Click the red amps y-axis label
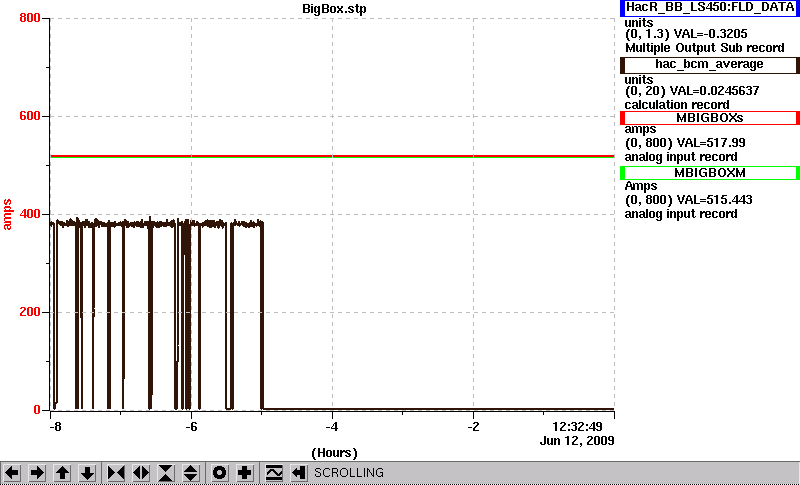 tap(7, 215)
